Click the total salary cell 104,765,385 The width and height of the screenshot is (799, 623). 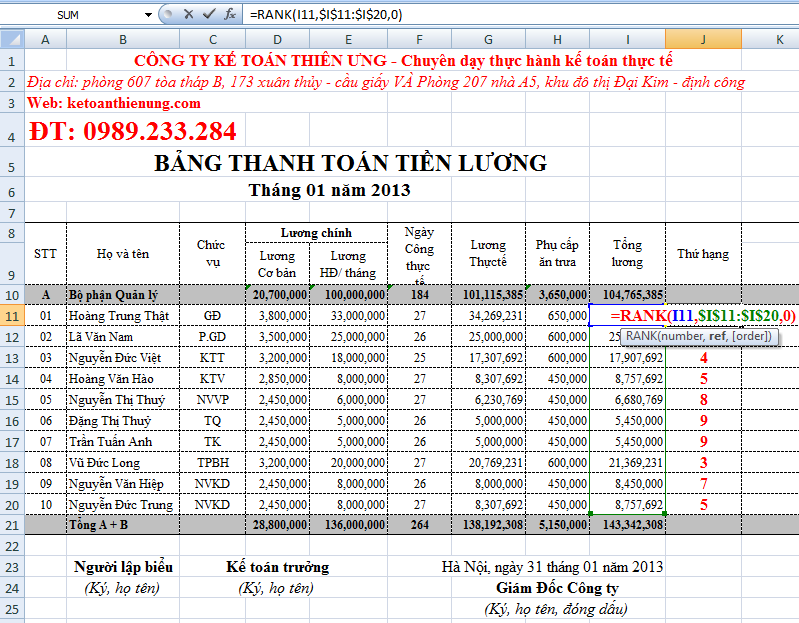pos(627,295)
